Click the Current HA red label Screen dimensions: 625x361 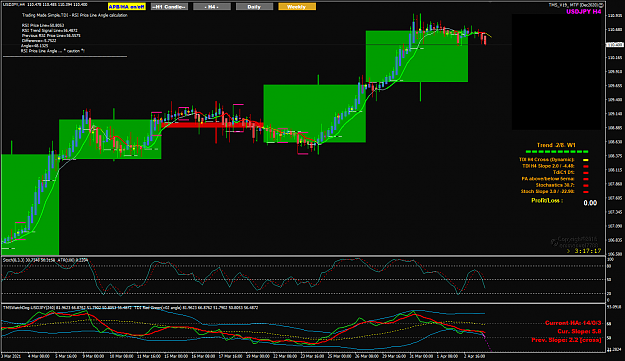click(573, 323)
